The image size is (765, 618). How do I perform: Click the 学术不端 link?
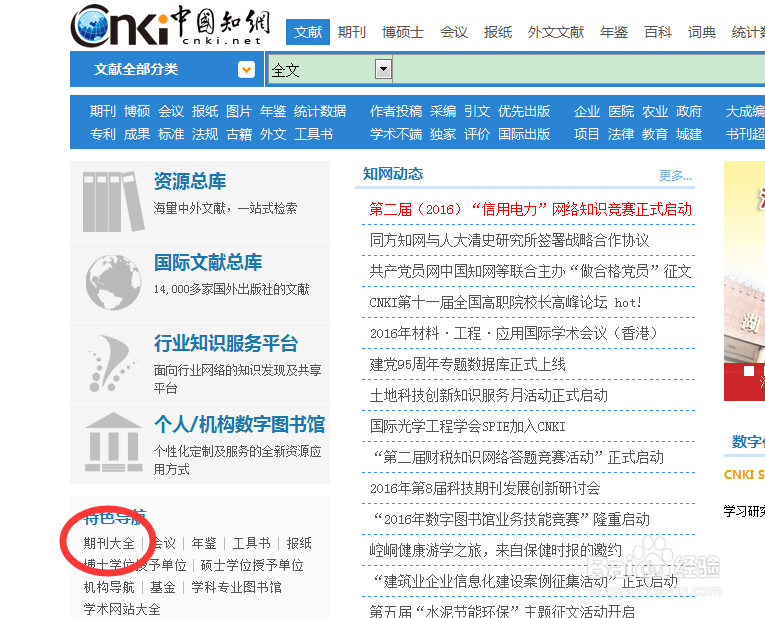396,134
